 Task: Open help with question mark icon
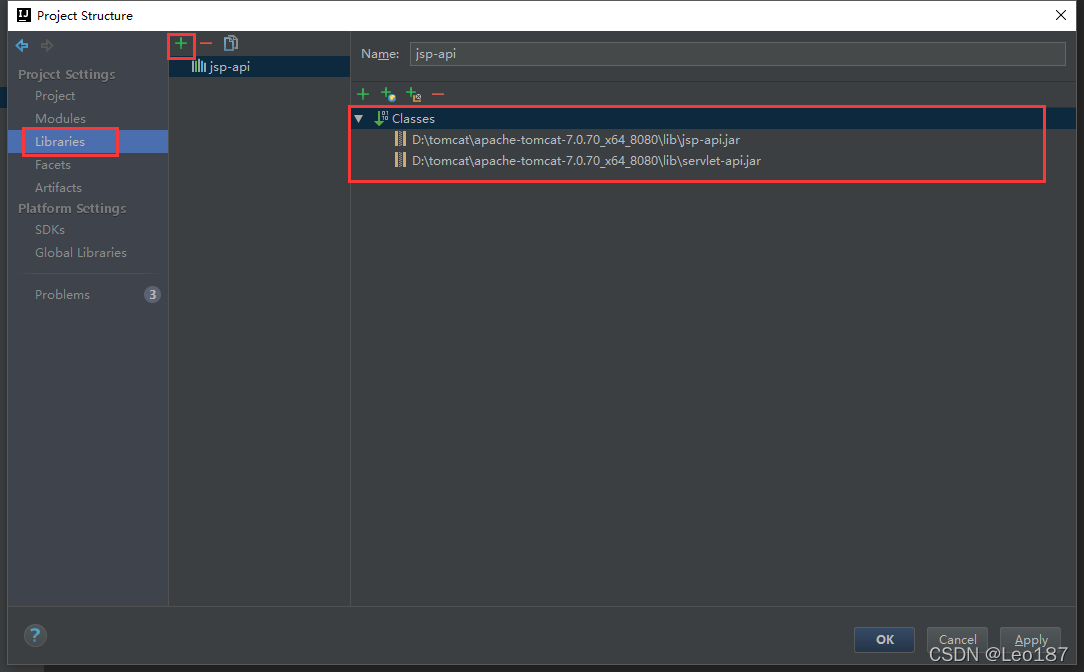pyautogui.click(x=35, y=635)
